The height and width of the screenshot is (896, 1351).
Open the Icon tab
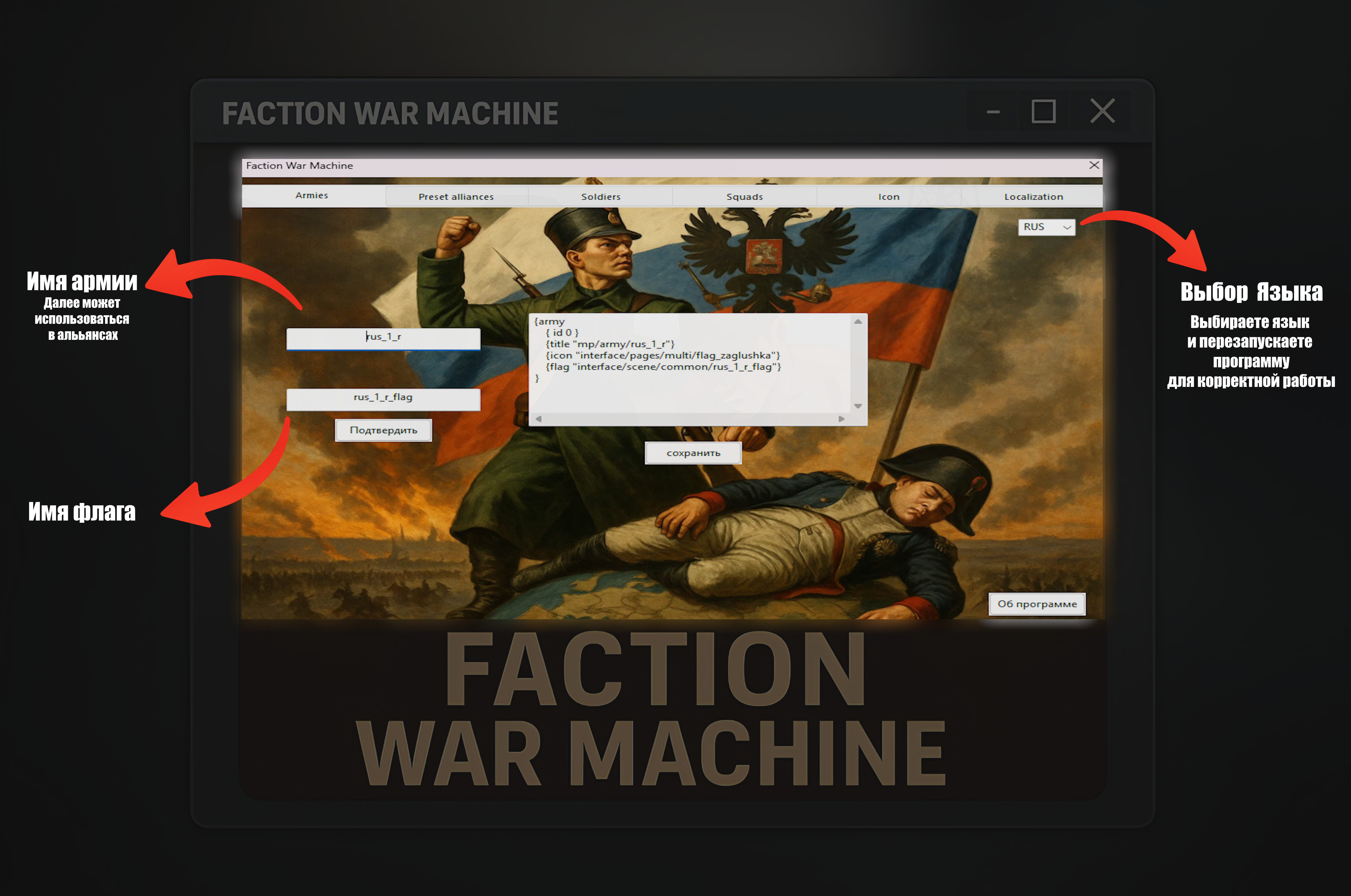point(889,197)
